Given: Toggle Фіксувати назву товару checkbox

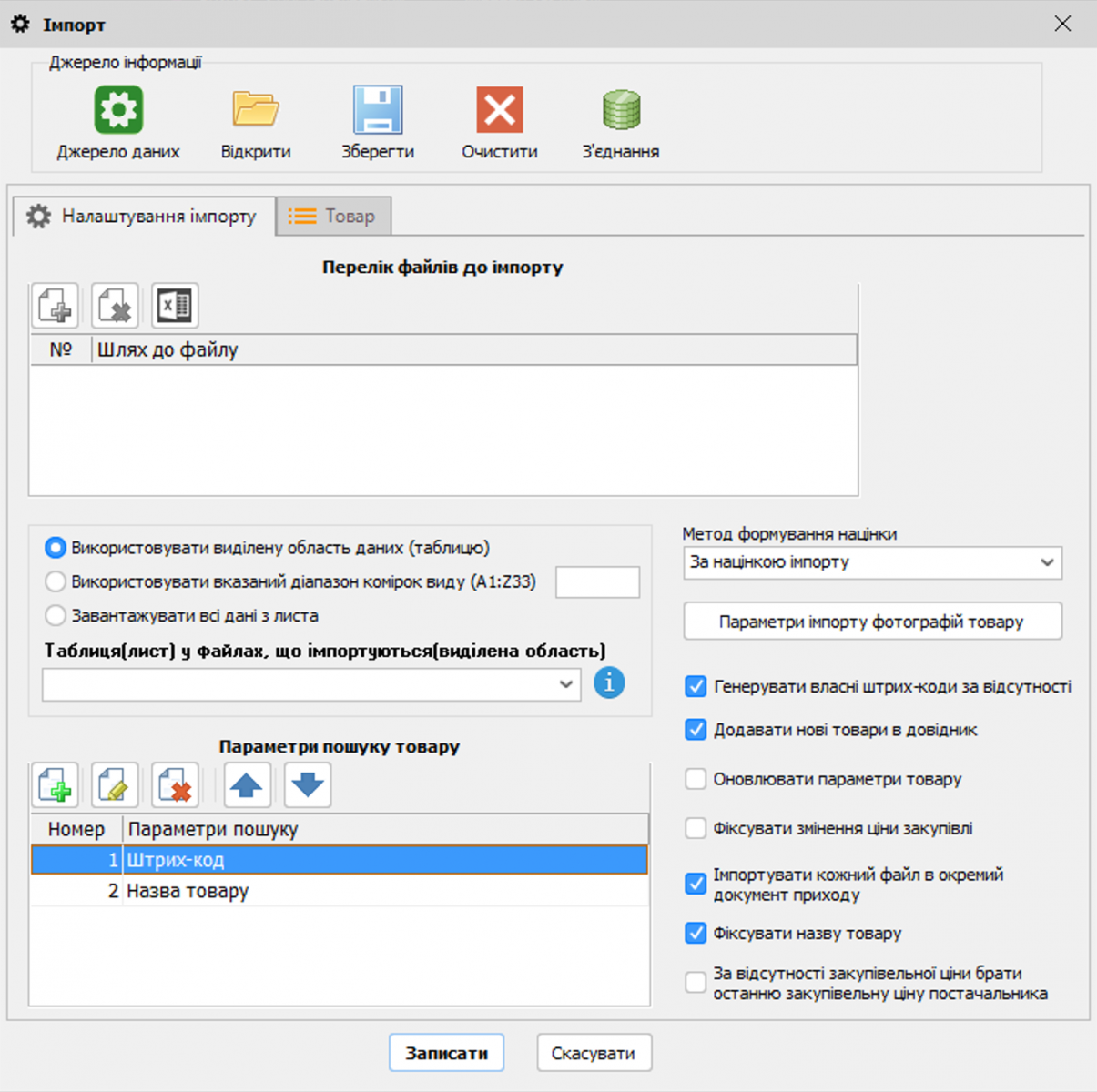Looking at the screenshot, I should tap(696, 933).
